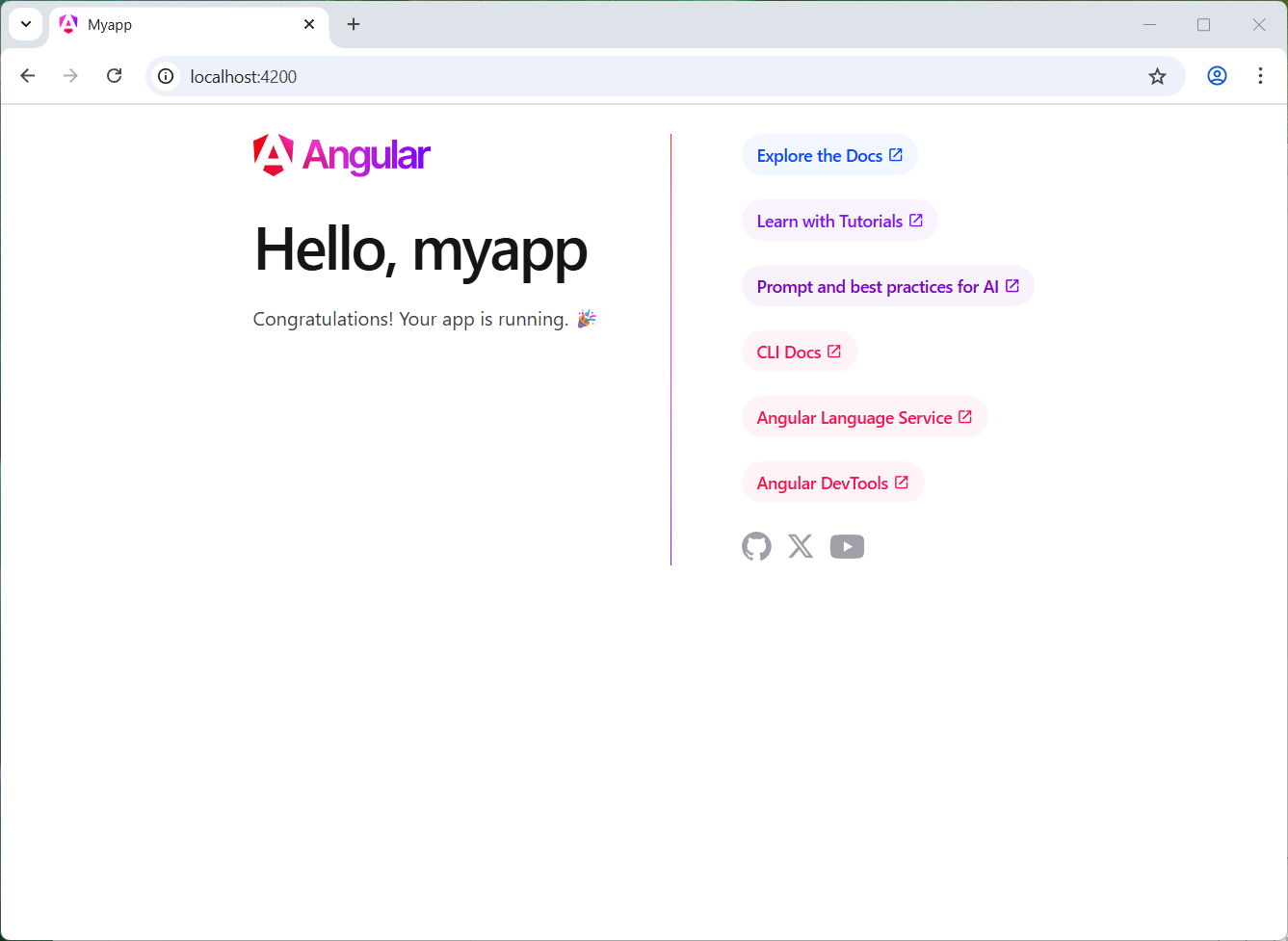Image resolution: width=1288 pixels, height=941 pixels.
Task: Click the site info icon in the address bar
Action: coord(165,76)
